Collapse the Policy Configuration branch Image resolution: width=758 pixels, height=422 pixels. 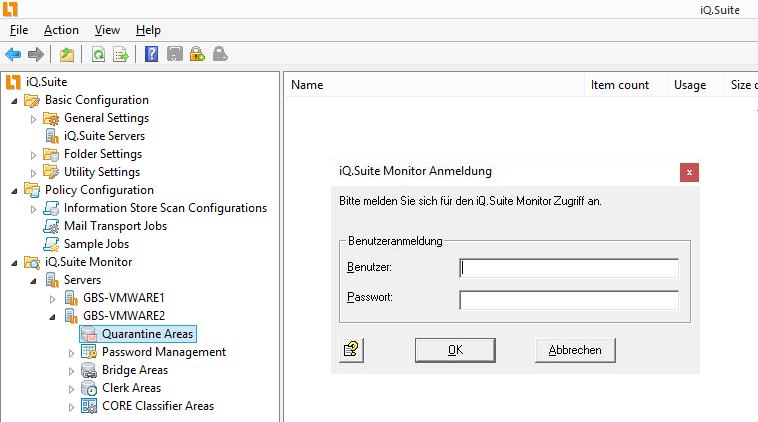coord(14,190)
